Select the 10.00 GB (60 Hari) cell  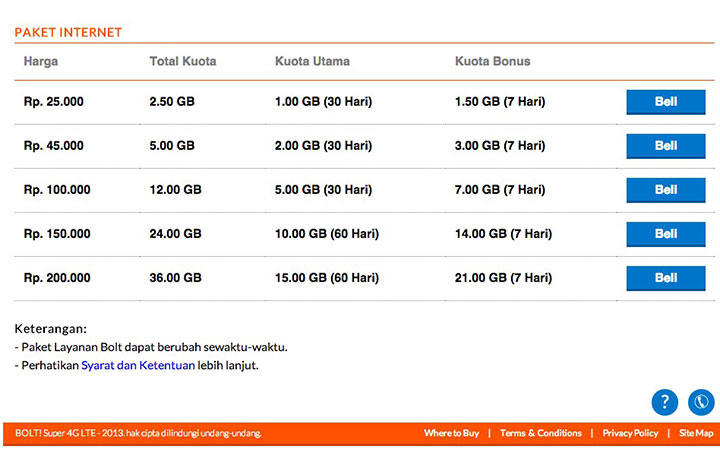(327, 234)
